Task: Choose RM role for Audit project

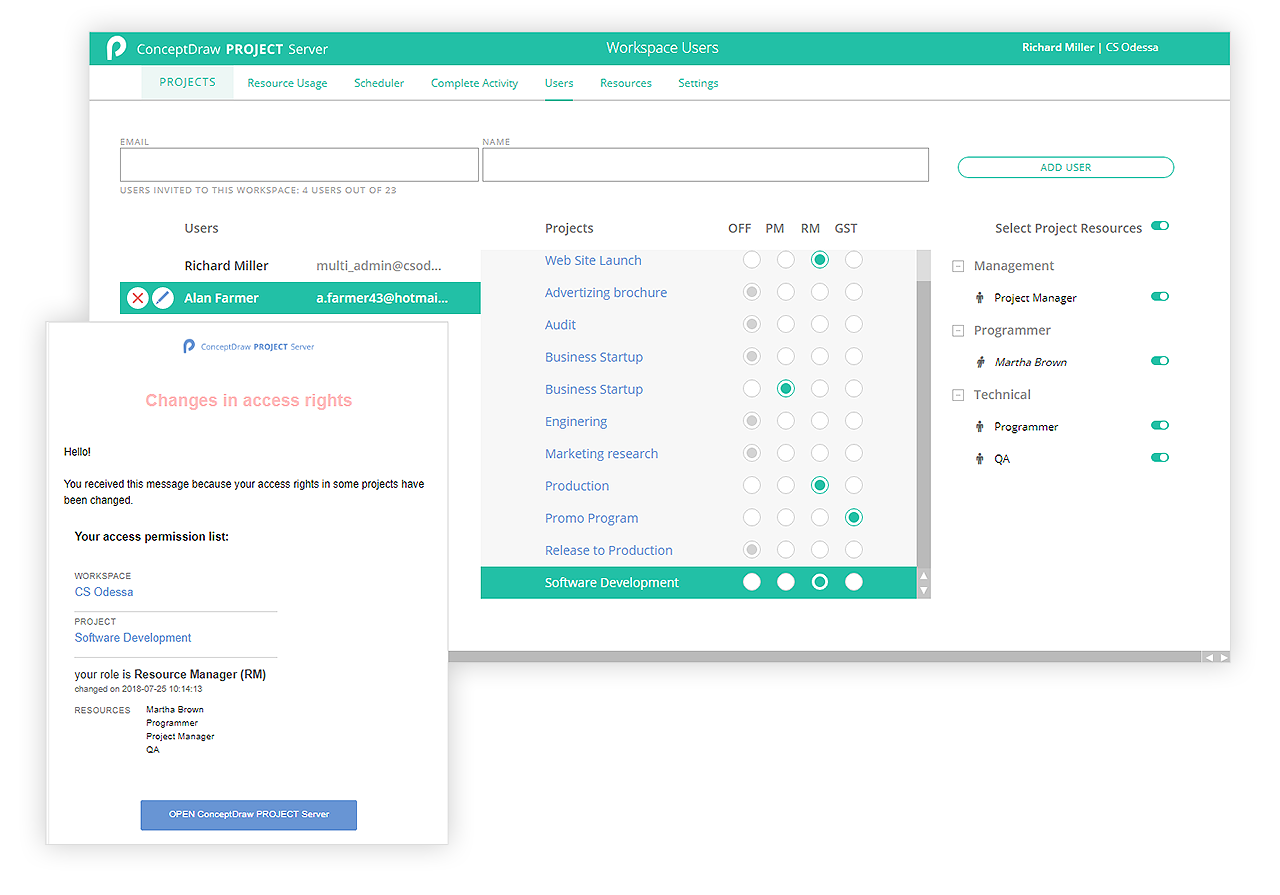Action: click(820, 324)
